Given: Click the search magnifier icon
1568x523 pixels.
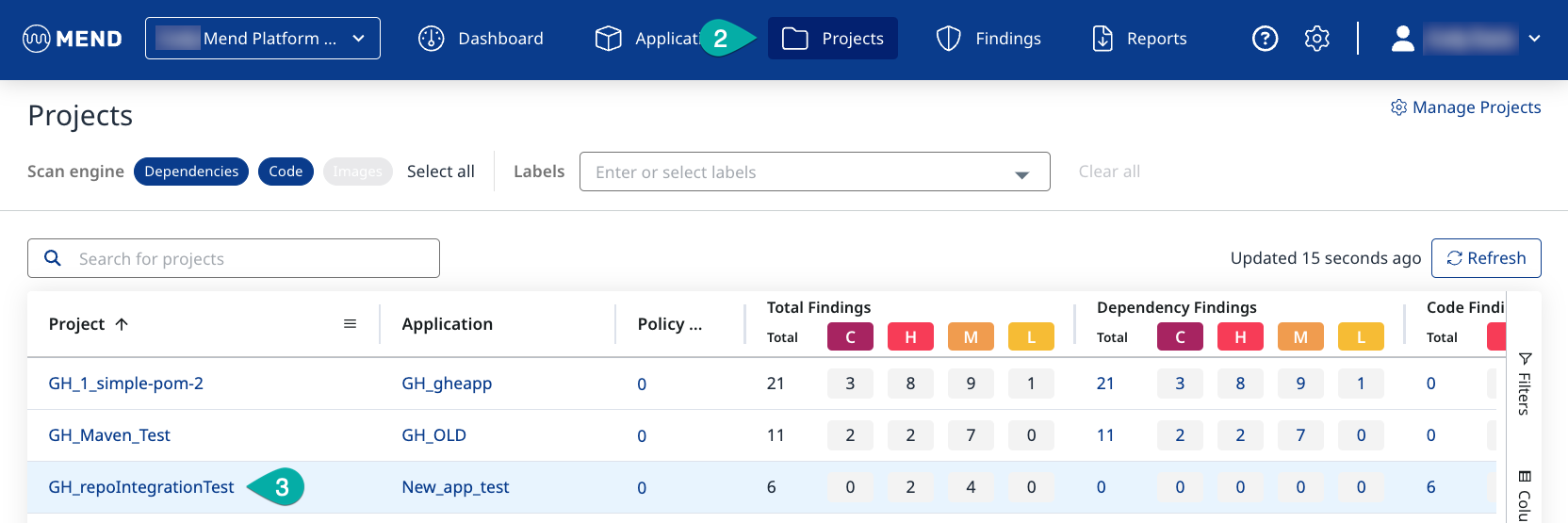Looking at the screenshot, I should [x=54, y=258].
